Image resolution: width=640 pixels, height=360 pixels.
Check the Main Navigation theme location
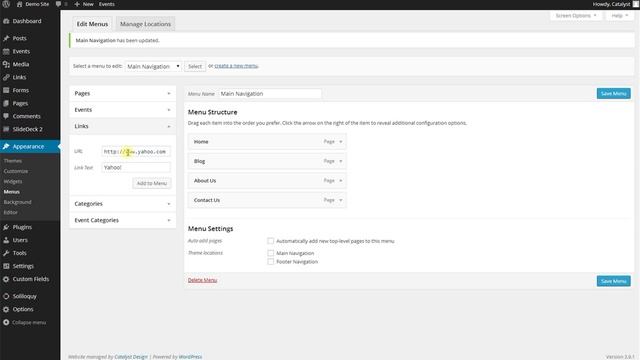(270, 253)
